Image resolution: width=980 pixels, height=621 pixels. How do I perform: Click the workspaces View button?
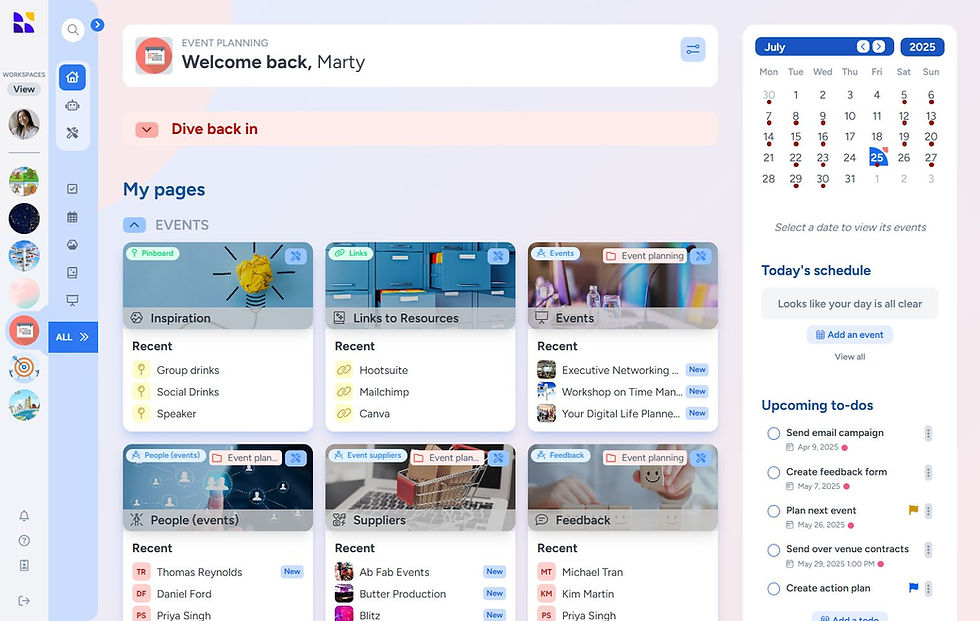24,89
